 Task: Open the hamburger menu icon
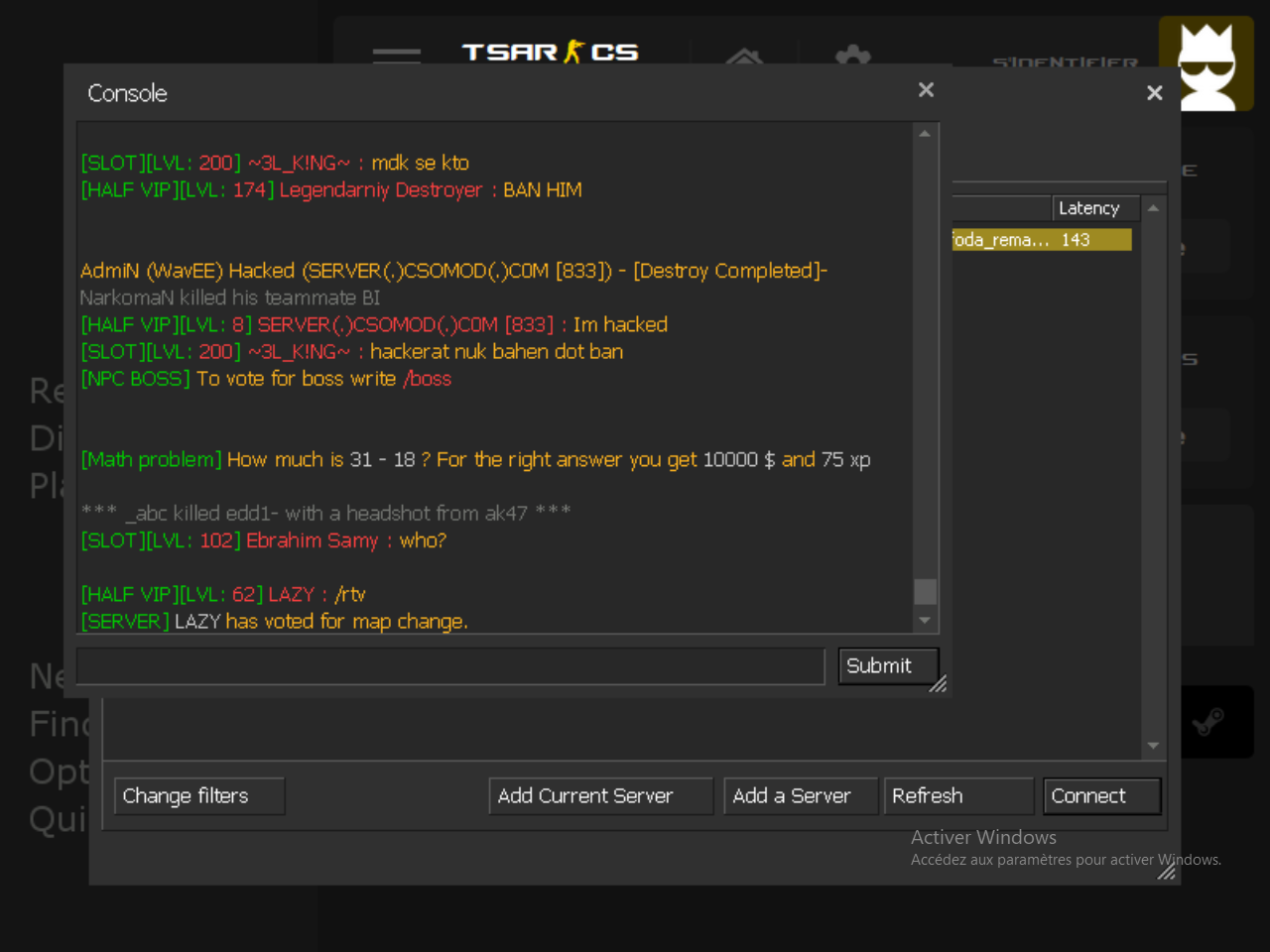[x=396, y=55]
